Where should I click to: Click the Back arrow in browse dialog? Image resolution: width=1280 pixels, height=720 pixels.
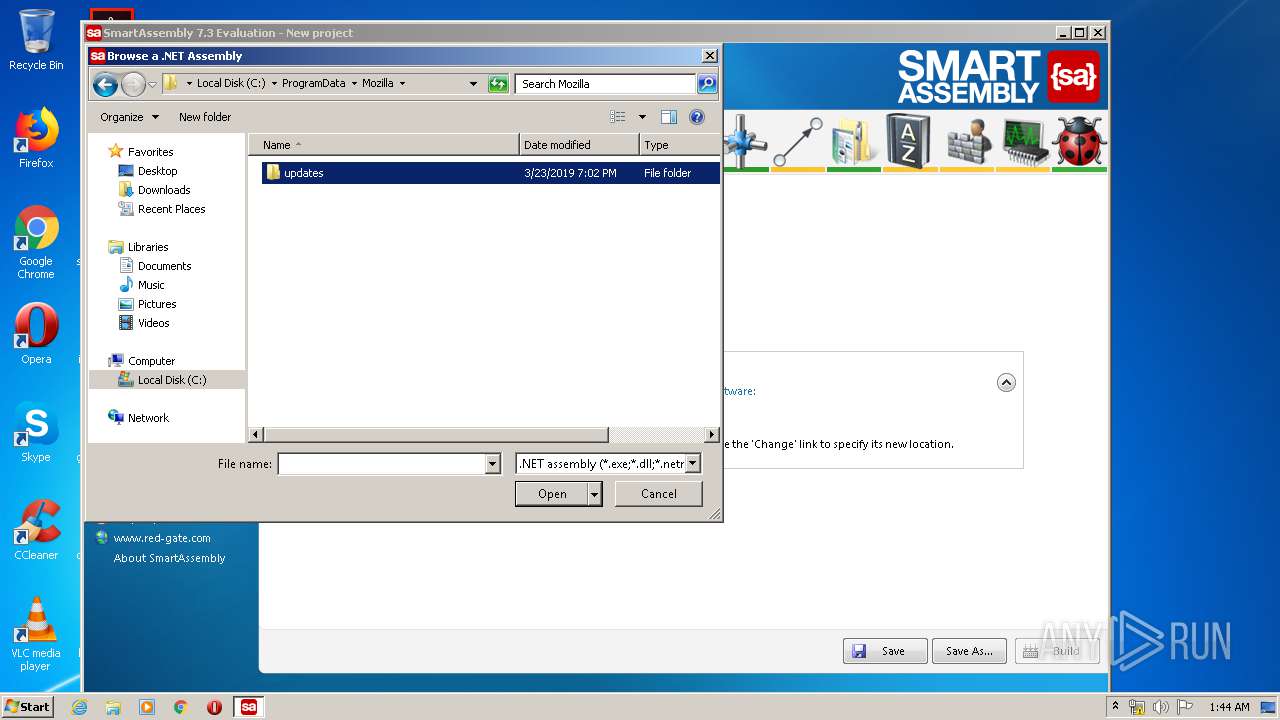pos(105,85)
